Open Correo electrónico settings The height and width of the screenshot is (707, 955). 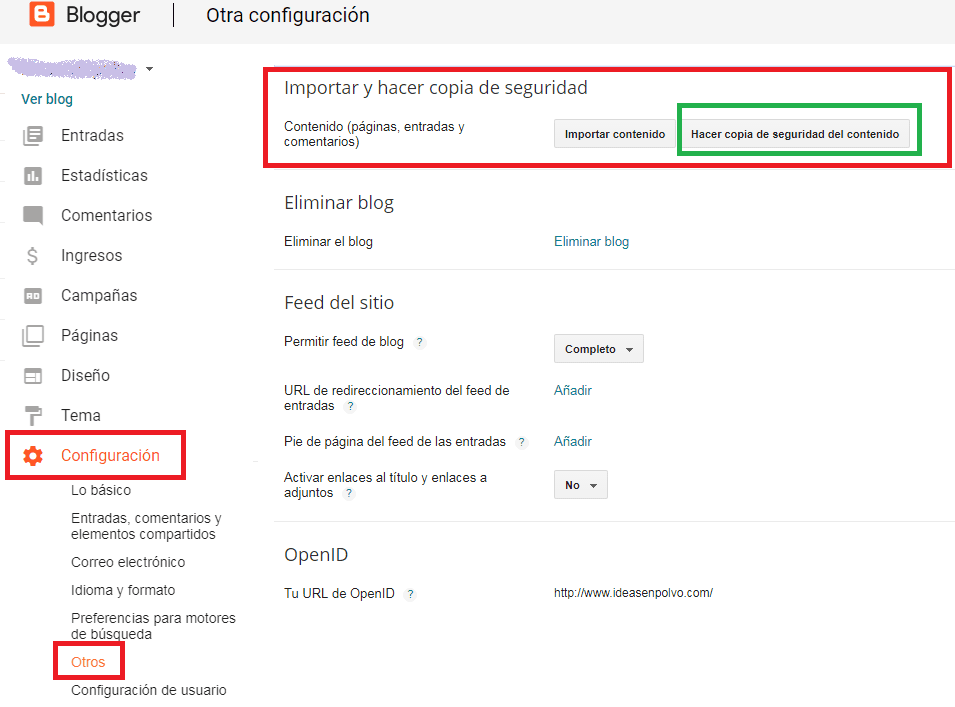128,562
